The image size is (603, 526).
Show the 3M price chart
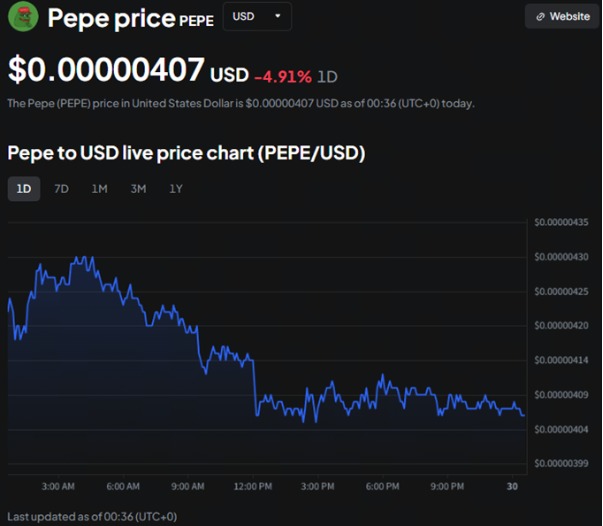tap(138, 189)
